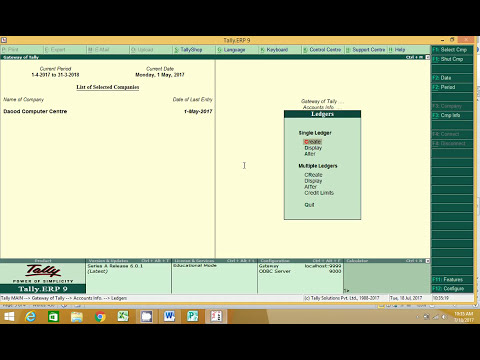Click F1: Shut Cmp button
The image size is (480, 360).
452,59
